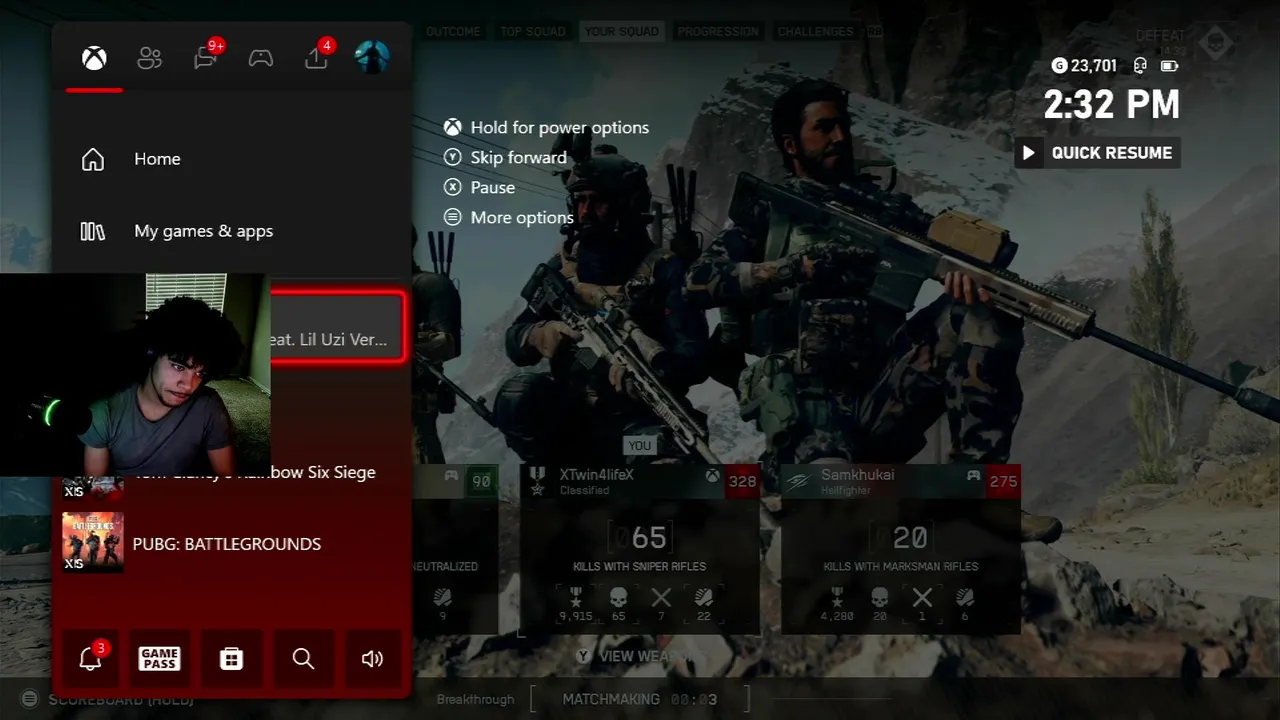Click More options hint
Screen dimensions: 1280x720
[508, 217]
